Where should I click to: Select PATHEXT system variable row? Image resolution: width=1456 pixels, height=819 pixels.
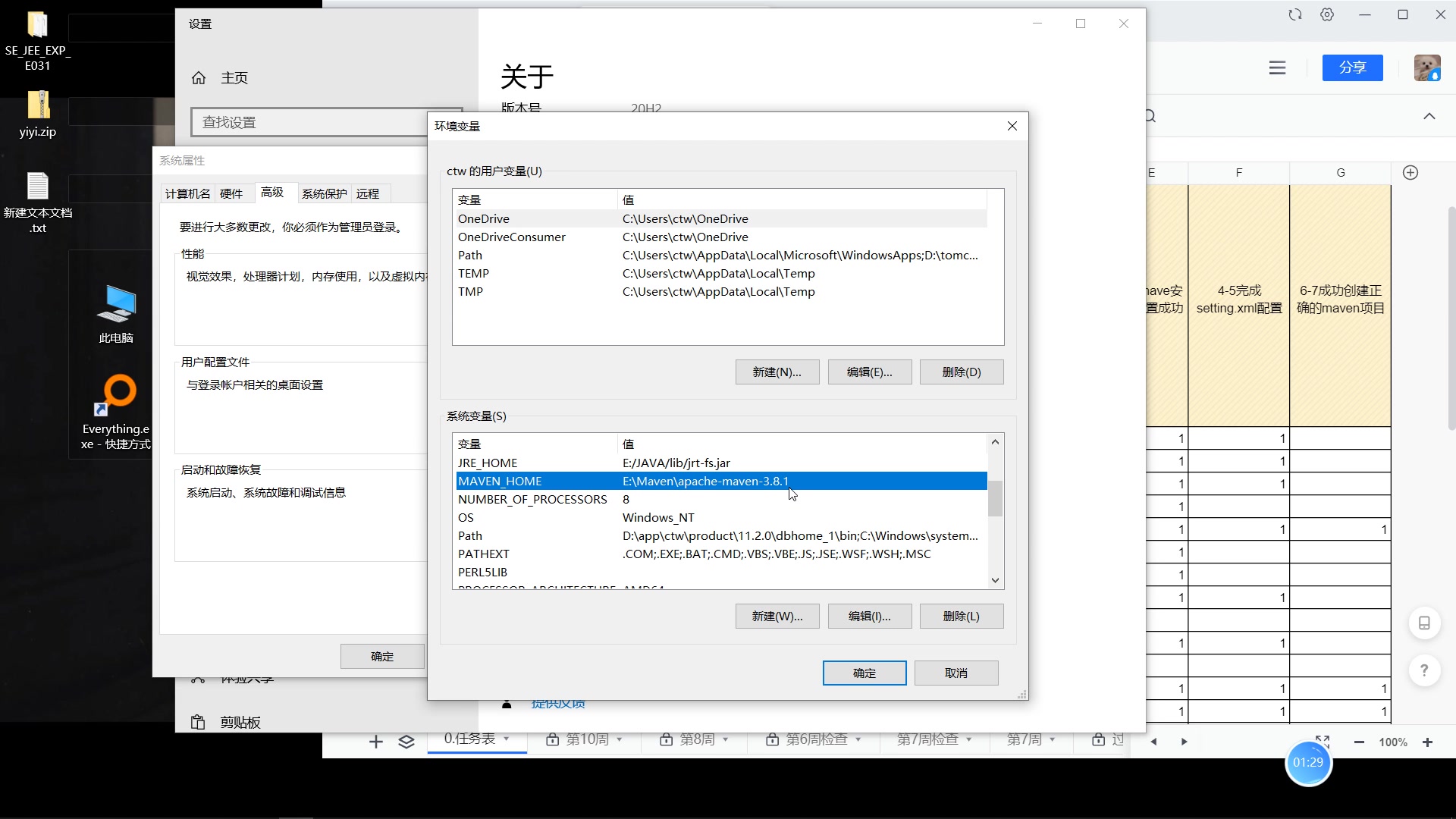(x=720, y=554)
